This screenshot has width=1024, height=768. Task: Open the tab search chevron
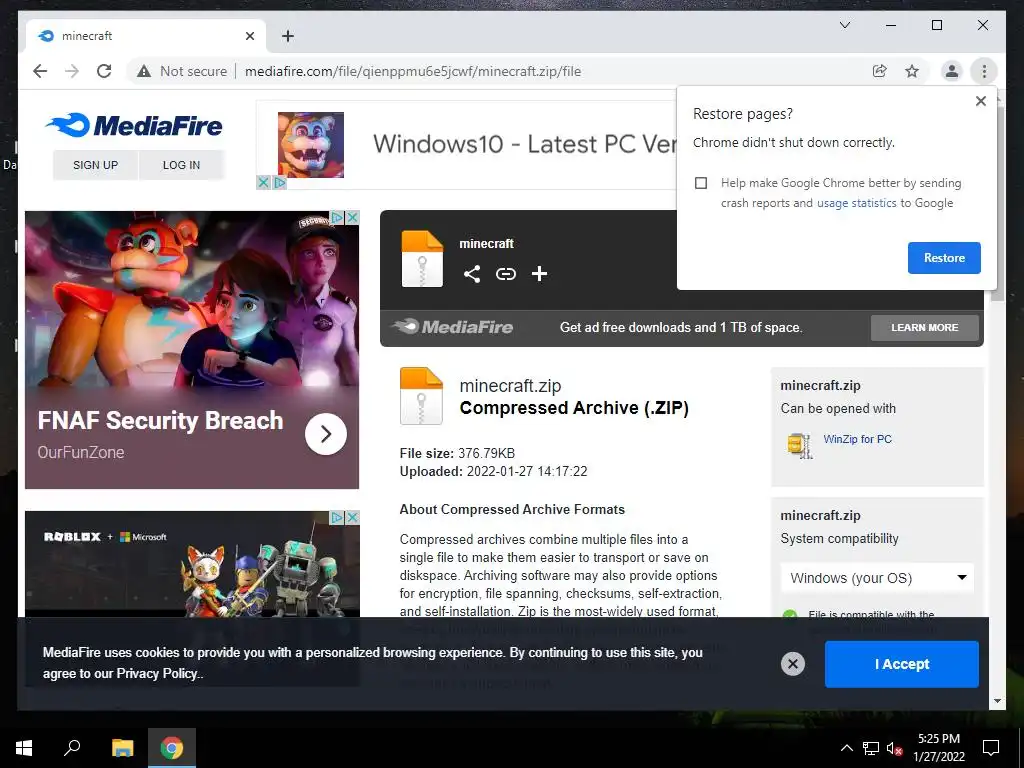[x=844, y=25]
